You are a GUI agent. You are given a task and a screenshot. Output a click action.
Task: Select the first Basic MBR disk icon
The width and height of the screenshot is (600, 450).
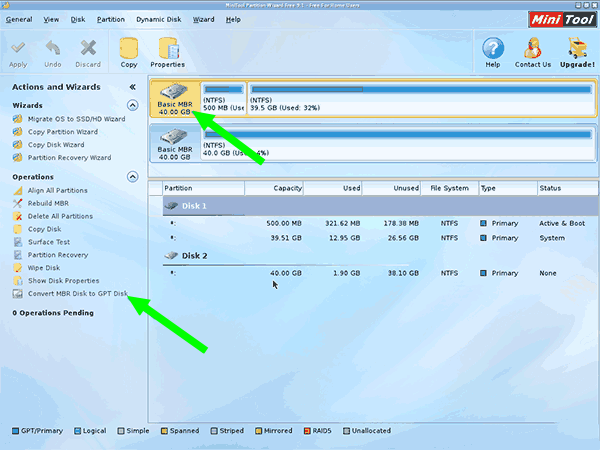pyautogui.click(x=174, y=92)
